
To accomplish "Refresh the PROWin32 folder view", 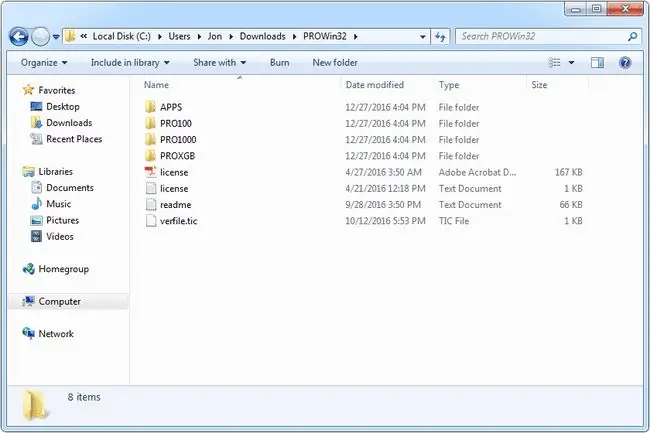I will pyautogui.click(x=440, y=37).
